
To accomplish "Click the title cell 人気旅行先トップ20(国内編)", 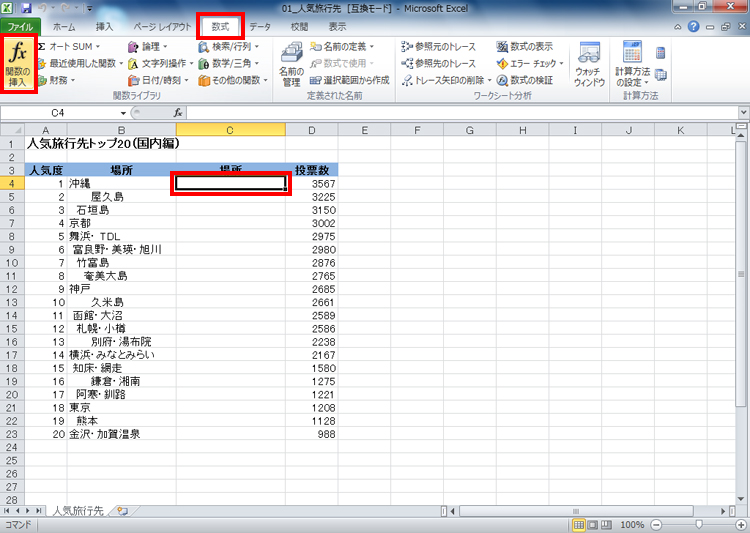I will click(103, 143).
